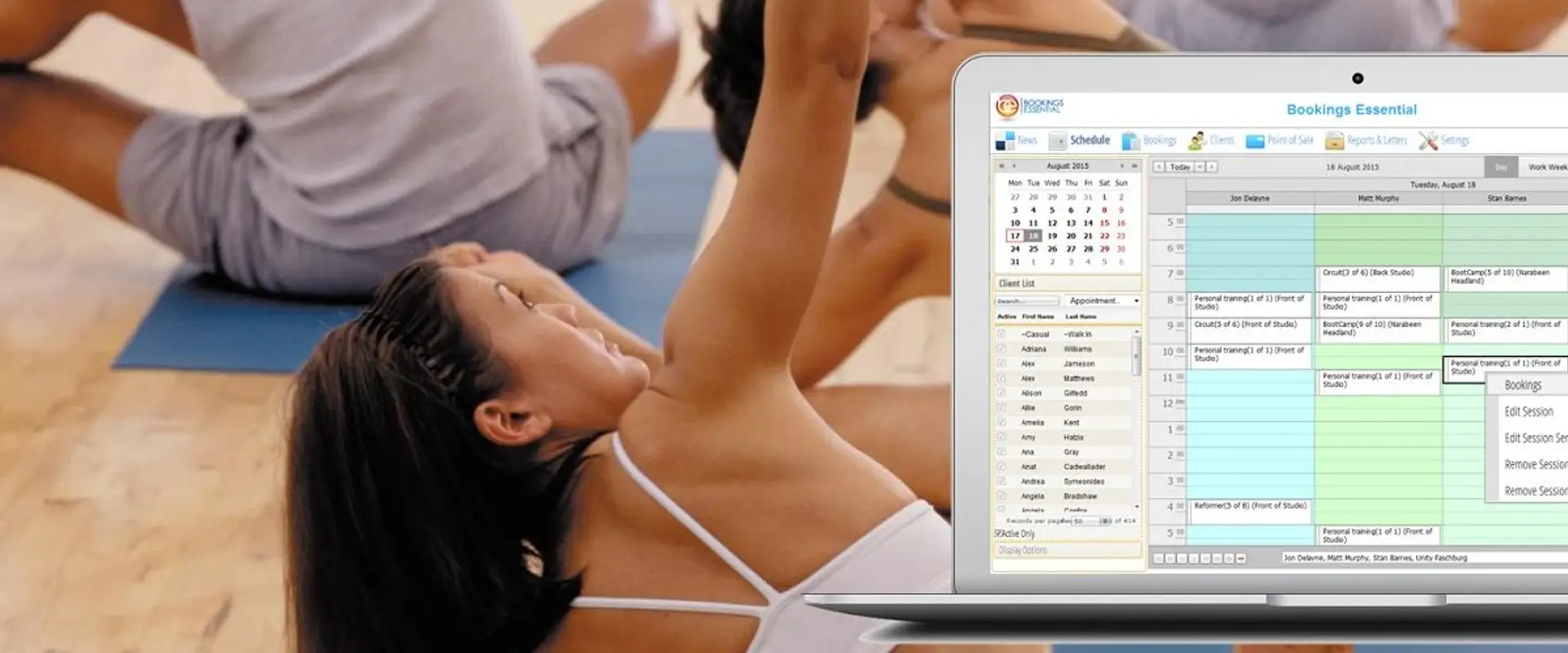This screenshot has width=1568, height=653.
Task: Select Matt Murphy column header
Action: coord(1379,198)
